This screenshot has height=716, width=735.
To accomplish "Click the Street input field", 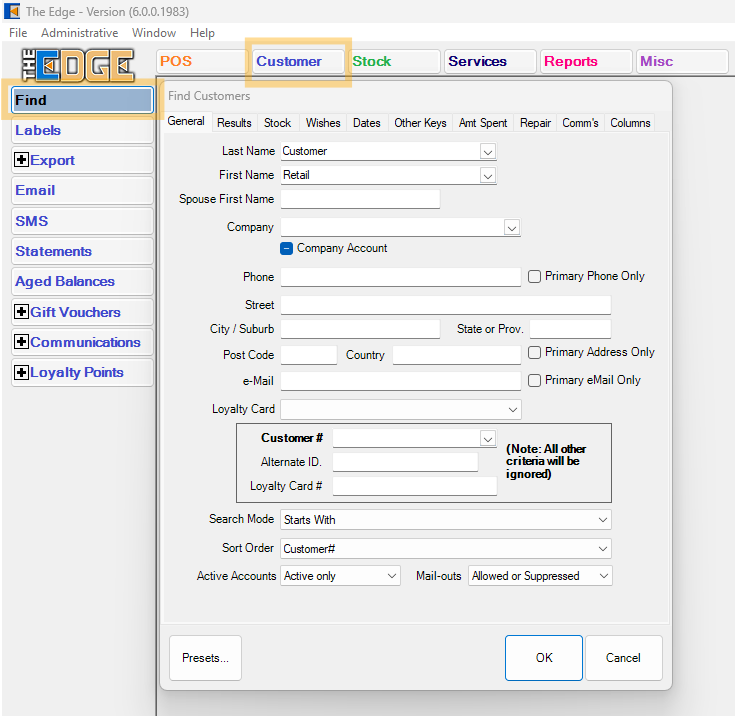I will 446,305.
